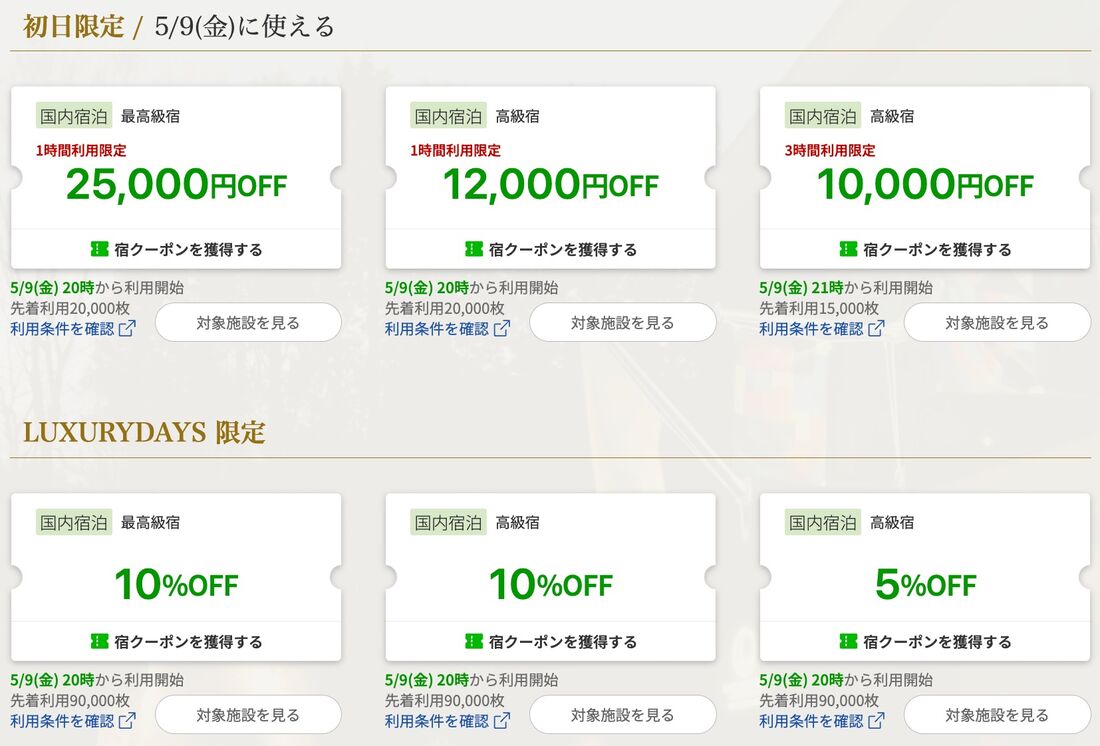Click the 先着利用15,000枚 text
The width and height of the screenshot is (1100, 746).
point(819,308)
